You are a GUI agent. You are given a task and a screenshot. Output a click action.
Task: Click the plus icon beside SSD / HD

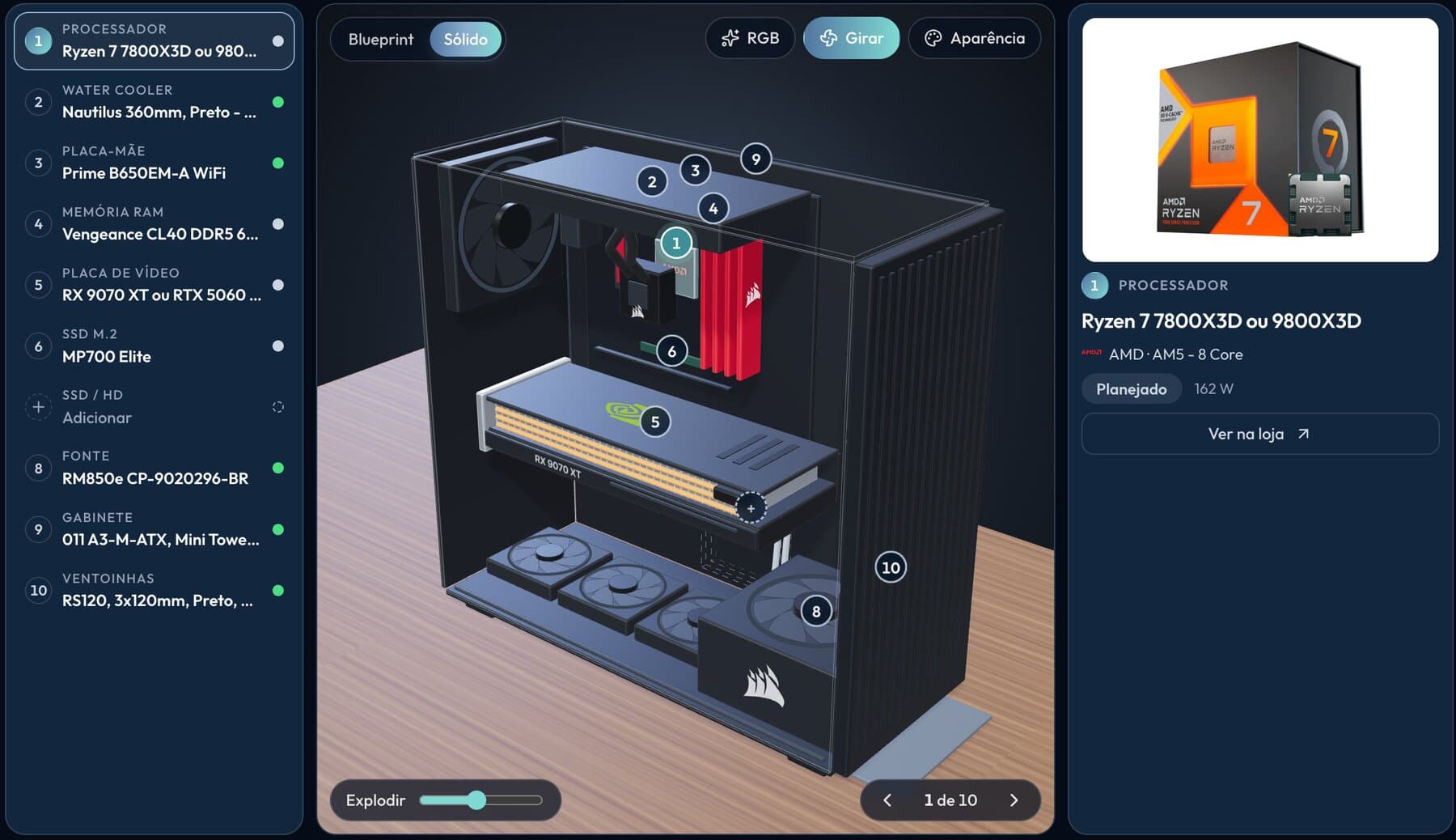coord(38,406)
